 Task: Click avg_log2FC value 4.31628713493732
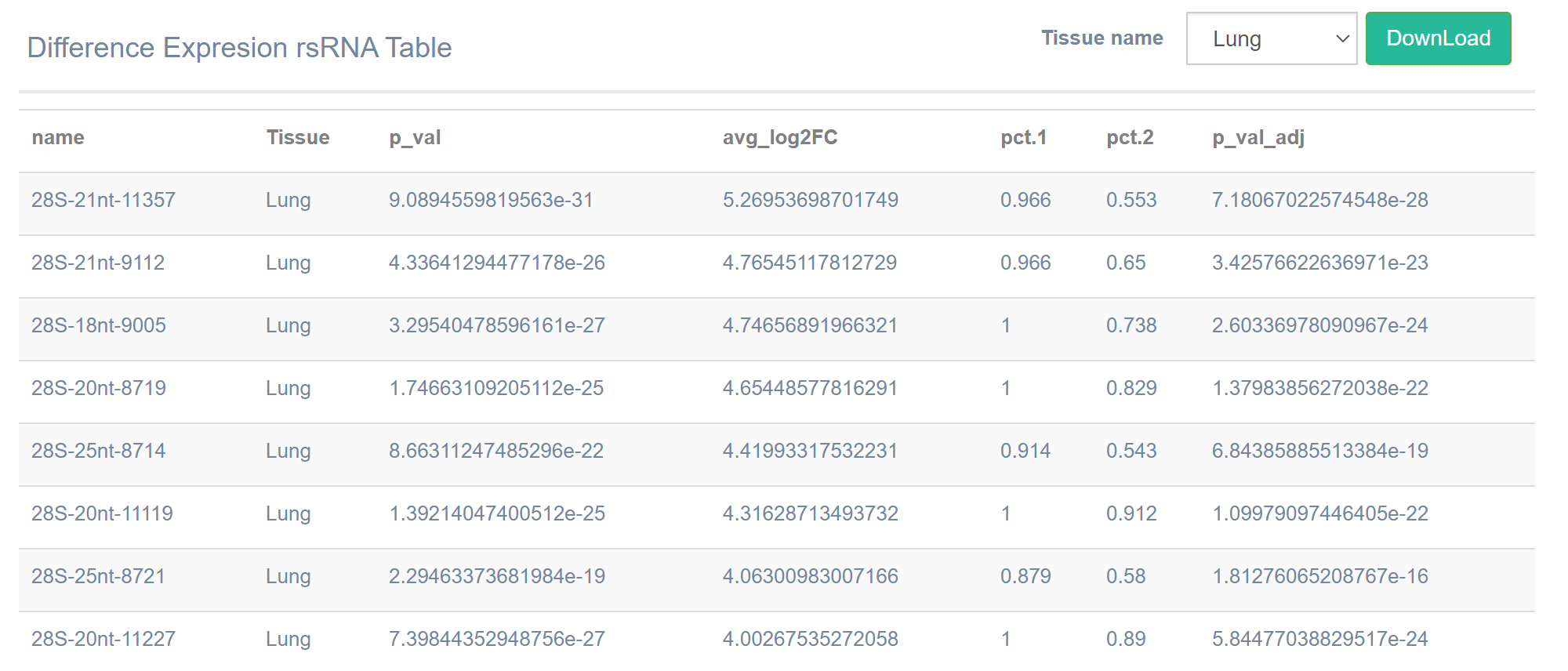pyautogui.click(x=811, y=513)
